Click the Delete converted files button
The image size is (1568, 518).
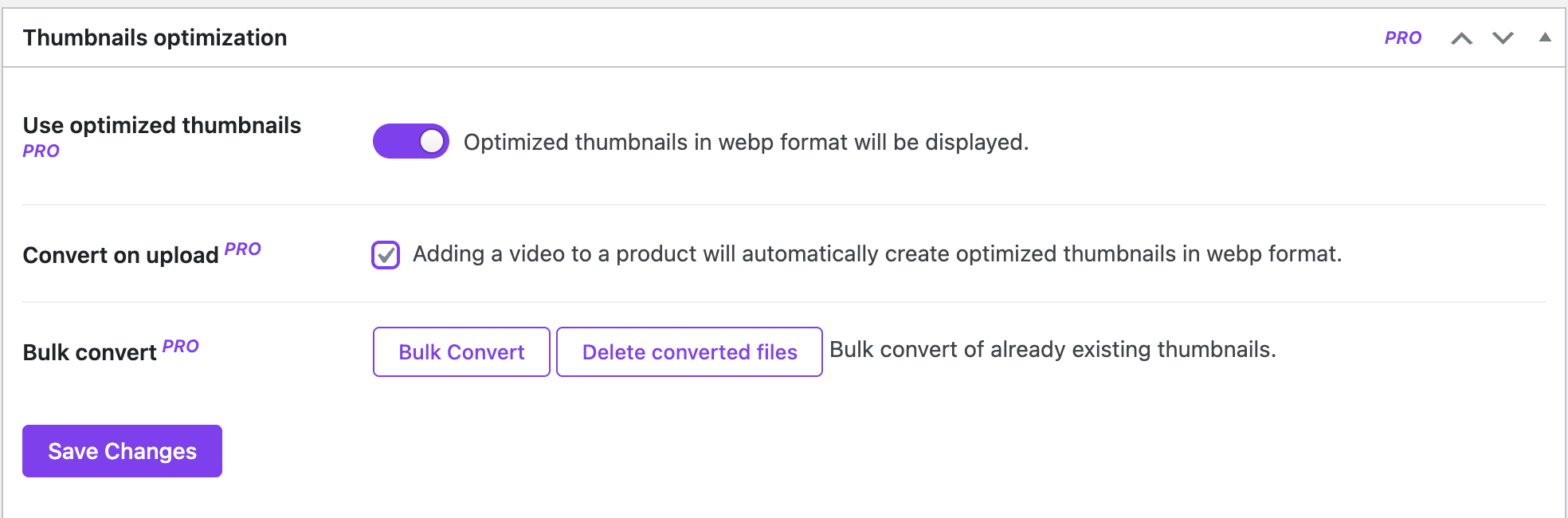coord(688,351)
